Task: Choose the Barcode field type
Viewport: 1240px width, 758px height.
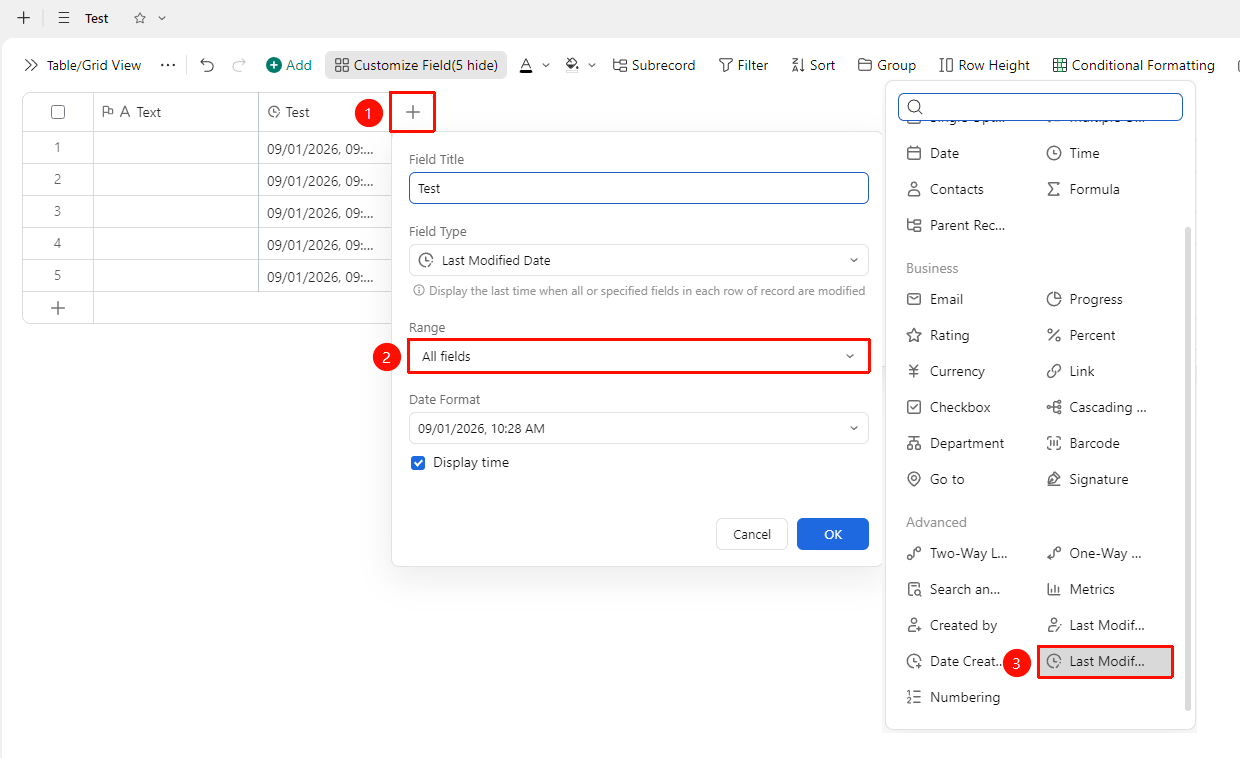Action: click(x=1083, y=443)
